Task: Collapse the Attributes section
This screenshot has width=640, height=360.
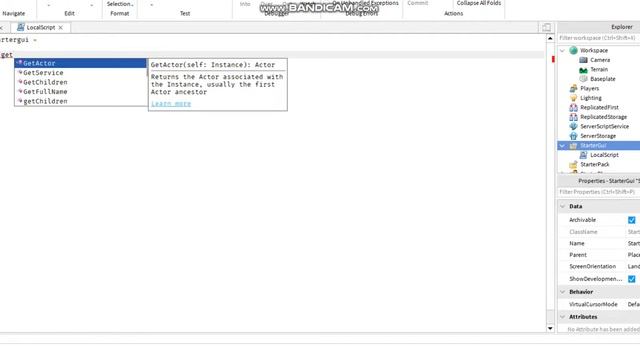Action: pos(562,317)
